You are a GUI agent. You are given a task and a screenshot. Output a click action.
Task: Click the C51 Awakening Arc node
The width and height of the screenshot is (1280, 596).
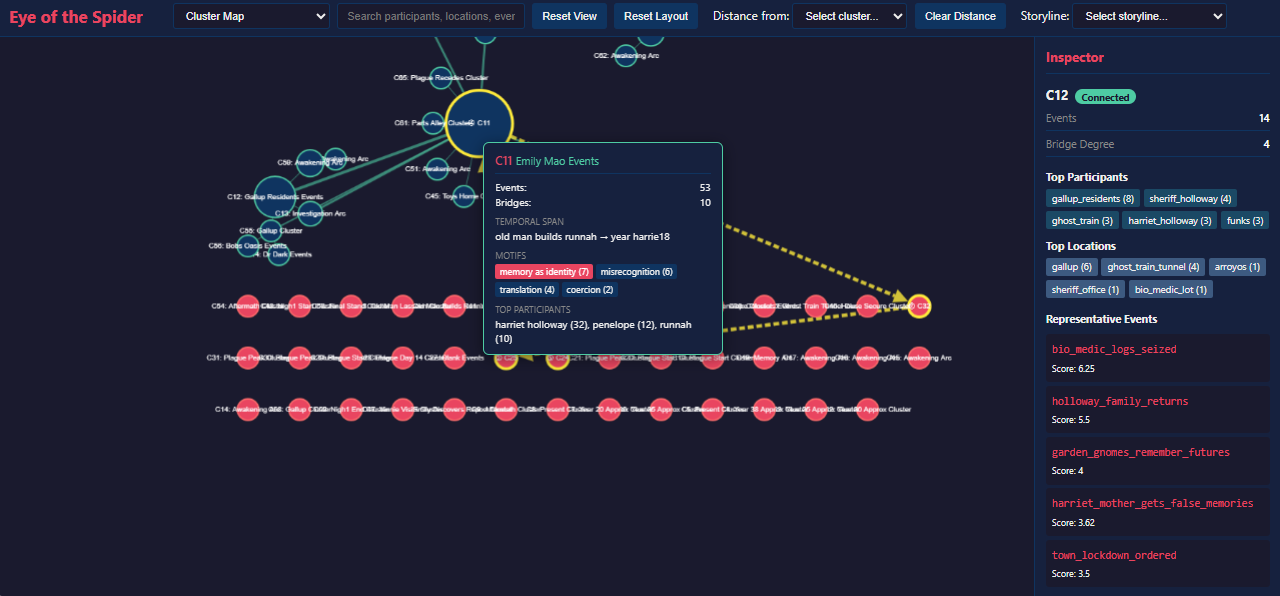[437, 169]
